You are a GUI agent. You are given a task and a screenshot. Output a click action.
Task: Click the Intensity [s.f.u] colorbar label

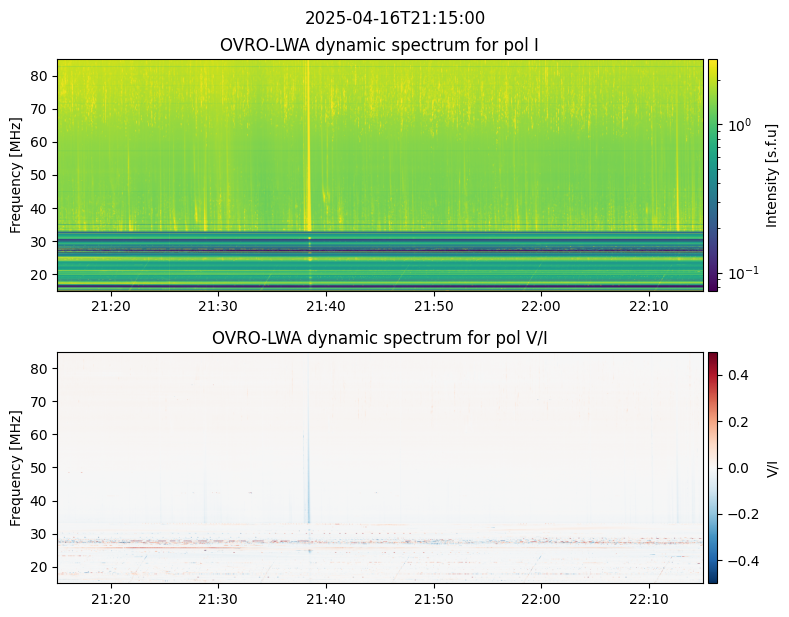(x=771, y=175)
